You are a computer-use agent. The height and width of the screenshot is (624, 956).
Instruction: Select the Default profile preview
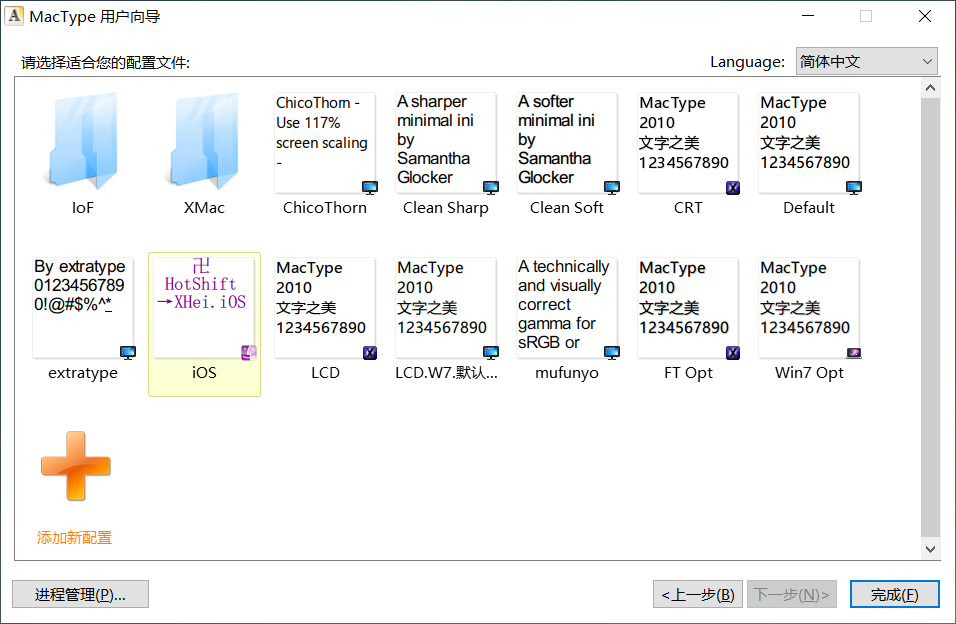point(809,143)
